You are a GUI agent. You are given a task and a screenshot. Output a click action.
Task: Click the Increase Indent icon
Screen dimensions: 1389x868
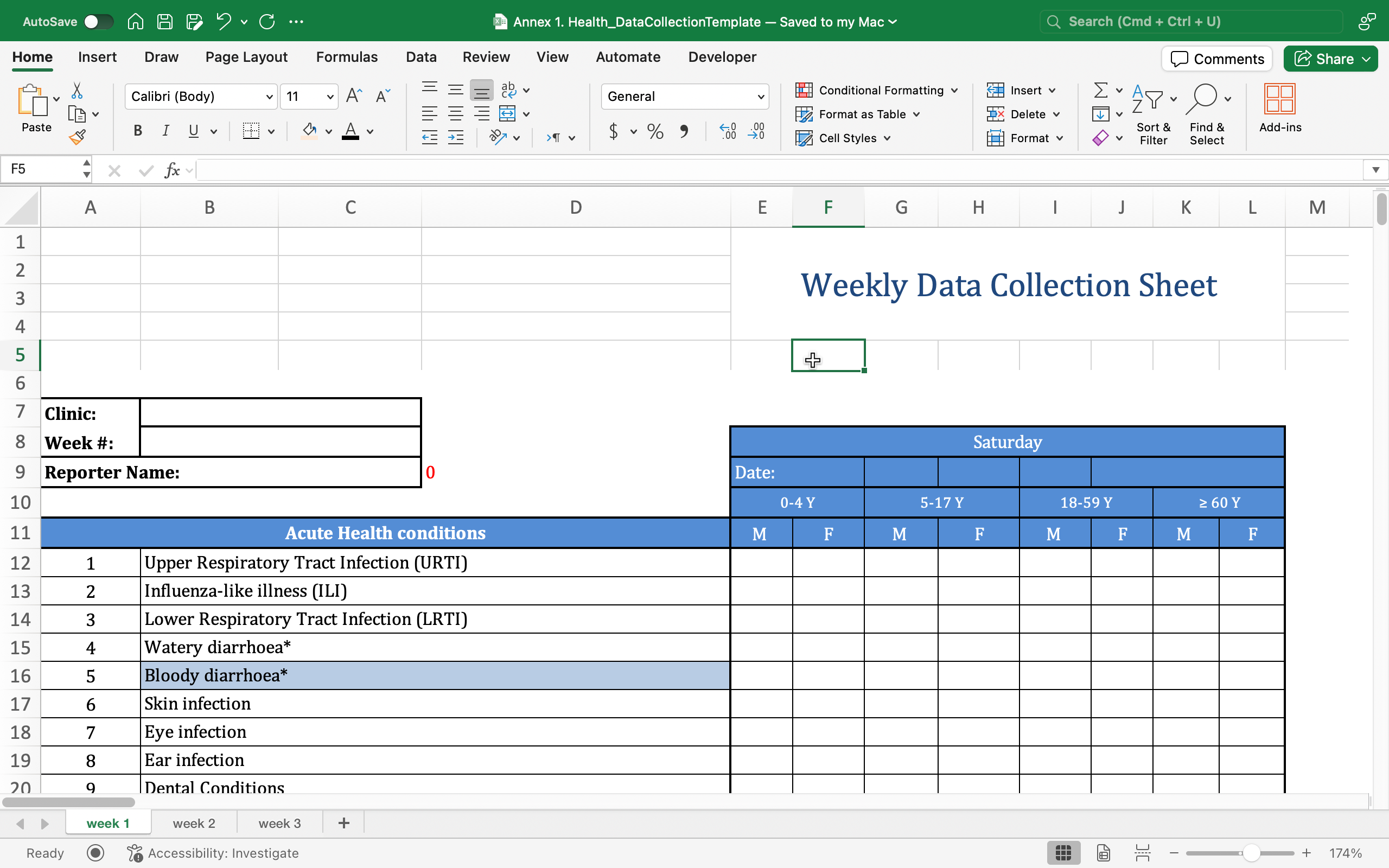(456, 138)
